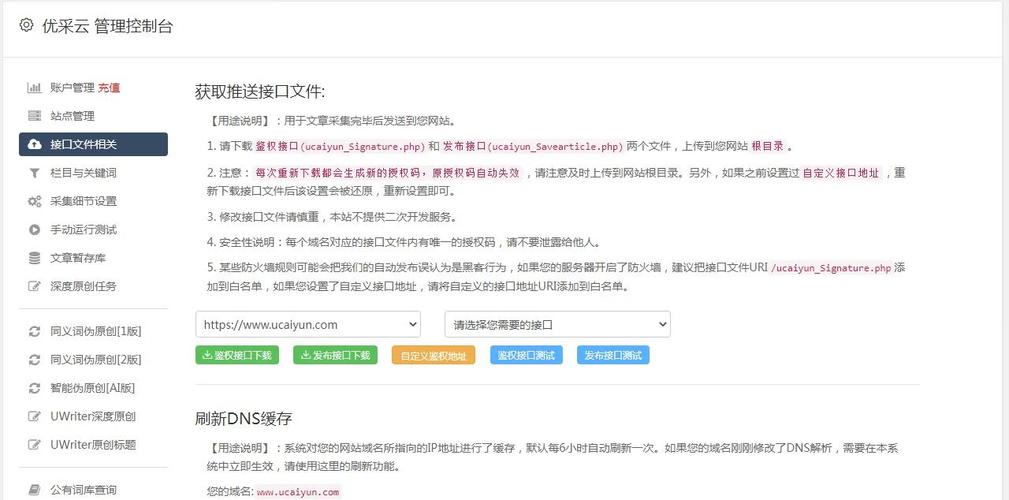Click the edit icon for UWriter深度原创
1009x500 pixels.
pyautogui.click(x=34, y=416)
